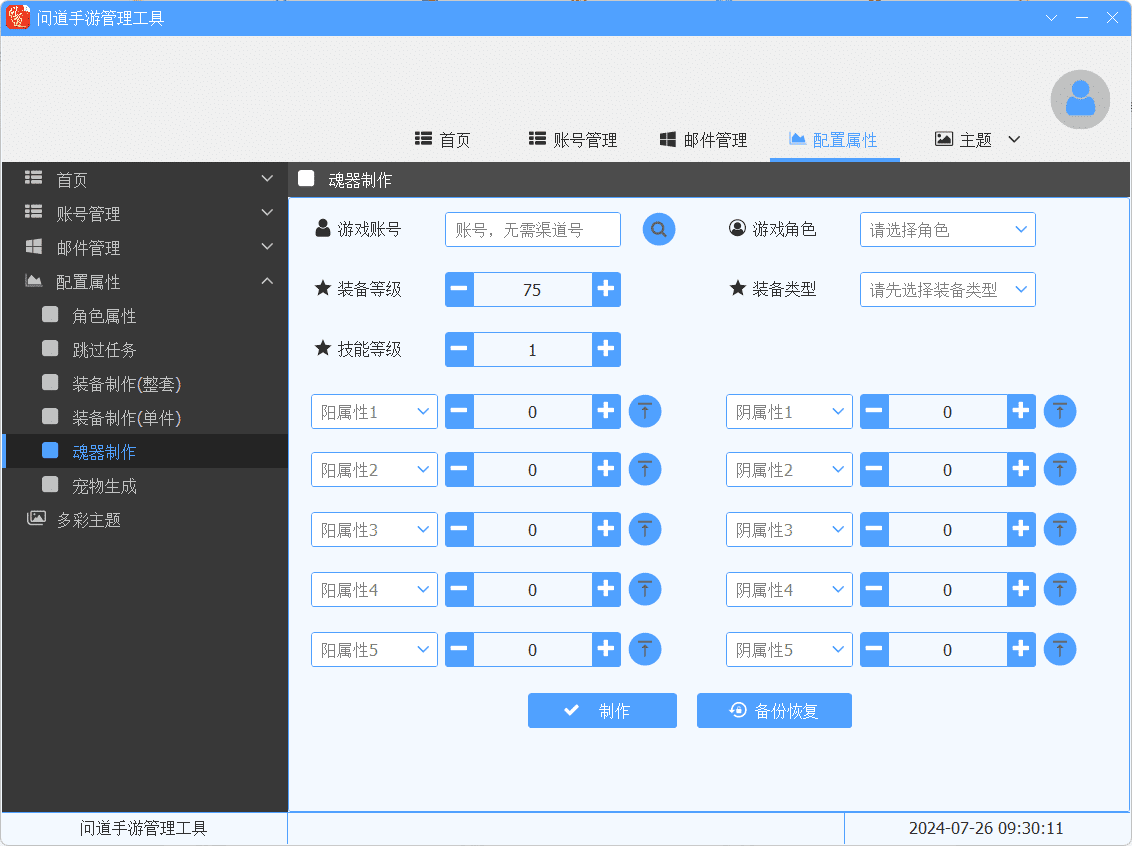Increase 装备等级 with the plus icon
1132x846 pixels.
click(x=606, y=289)
